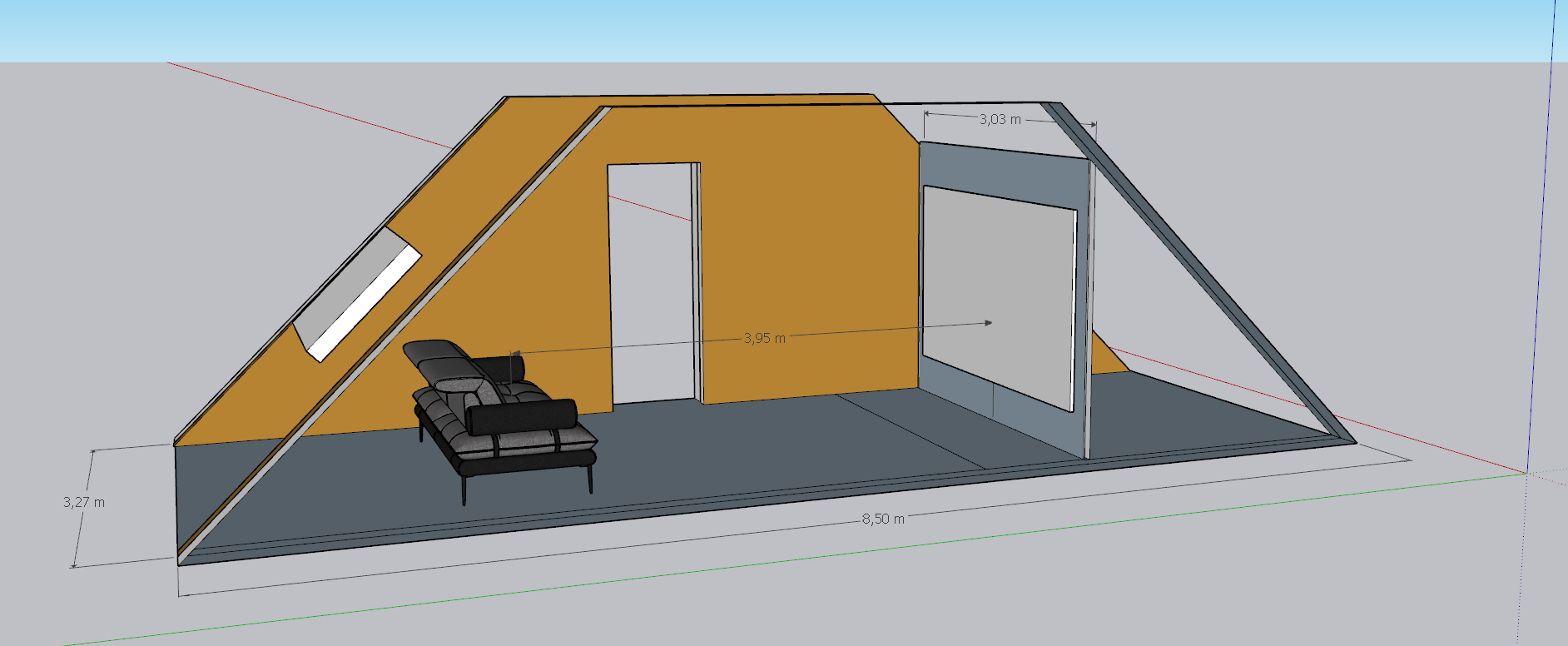This screenshot has height=646, width=1568.
Task: Select the 8,50 m length dimension
Action: [882, 519]
